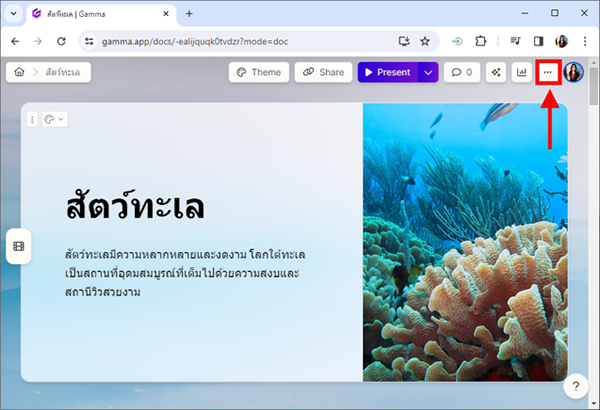Reload the page
Viewport: 600px width, 410px height.
[x=61, y=41]
